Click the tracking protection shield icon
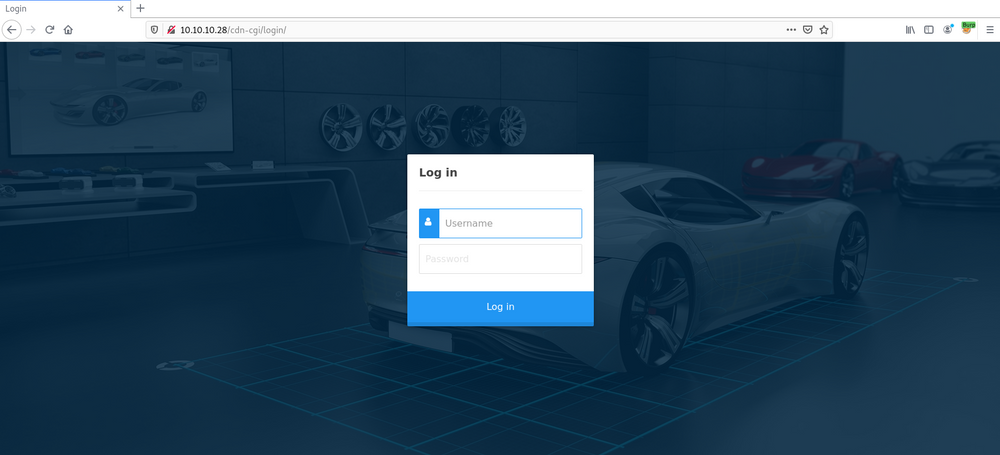Screen dimensions: 1000x455 click(155, 30)
